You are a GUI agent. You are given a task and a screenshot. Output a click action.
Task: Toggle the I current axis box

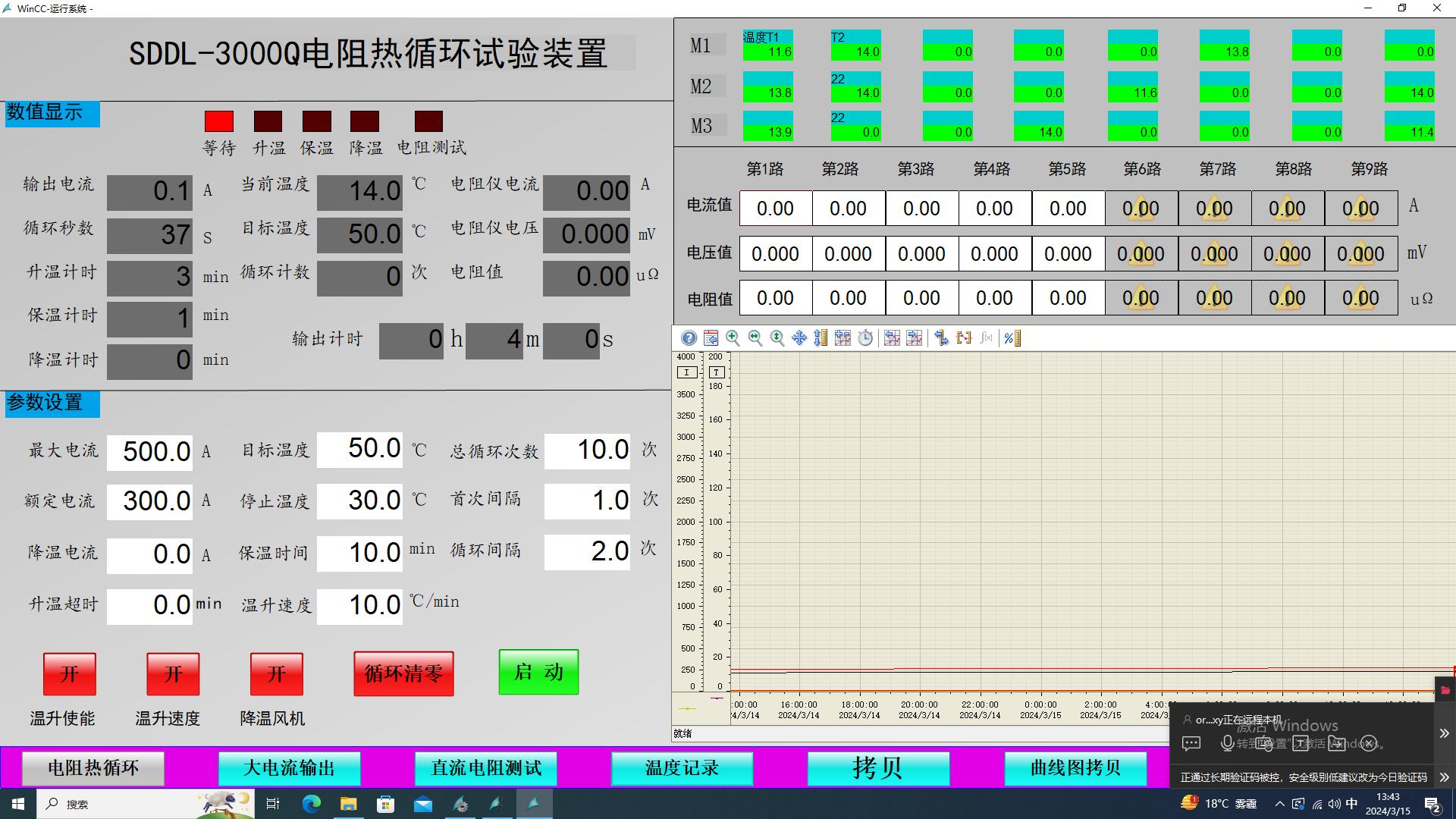(x=686, y=372)
